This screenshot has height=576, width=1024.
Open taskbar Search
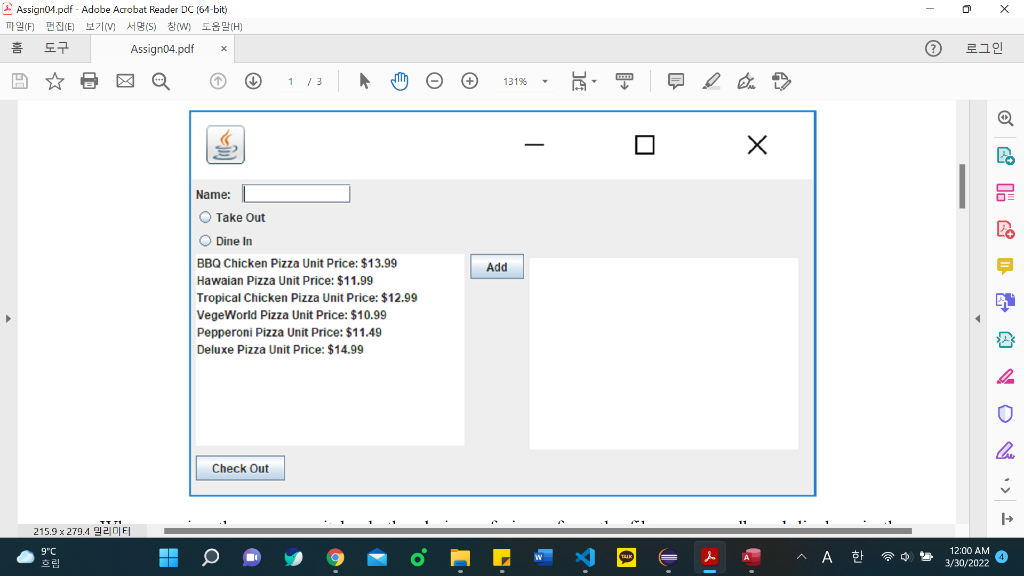pyautogui.click(x=210, y=558)
